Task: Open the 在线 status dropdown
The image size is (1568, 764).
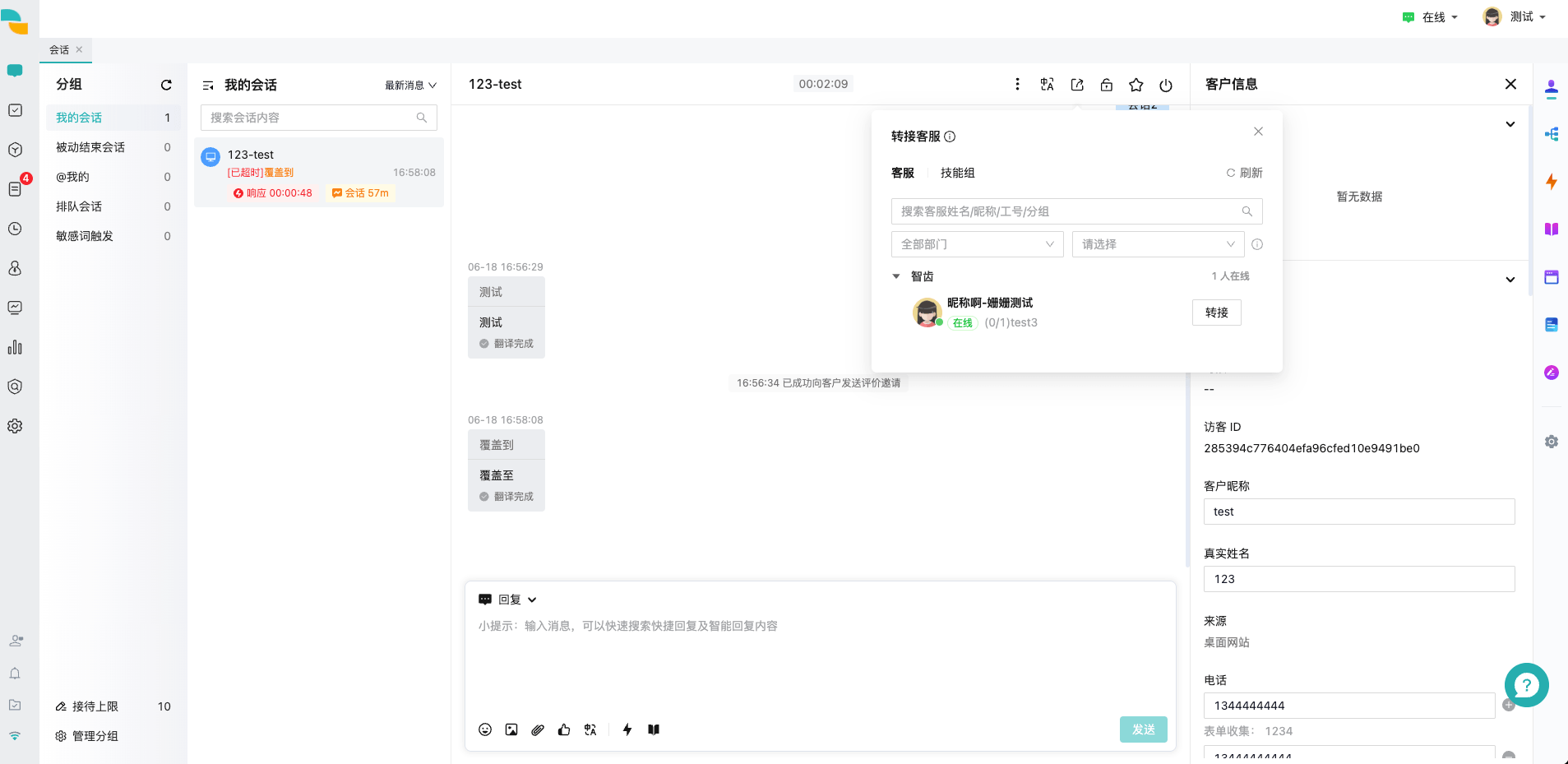Action: (1431, 17)
